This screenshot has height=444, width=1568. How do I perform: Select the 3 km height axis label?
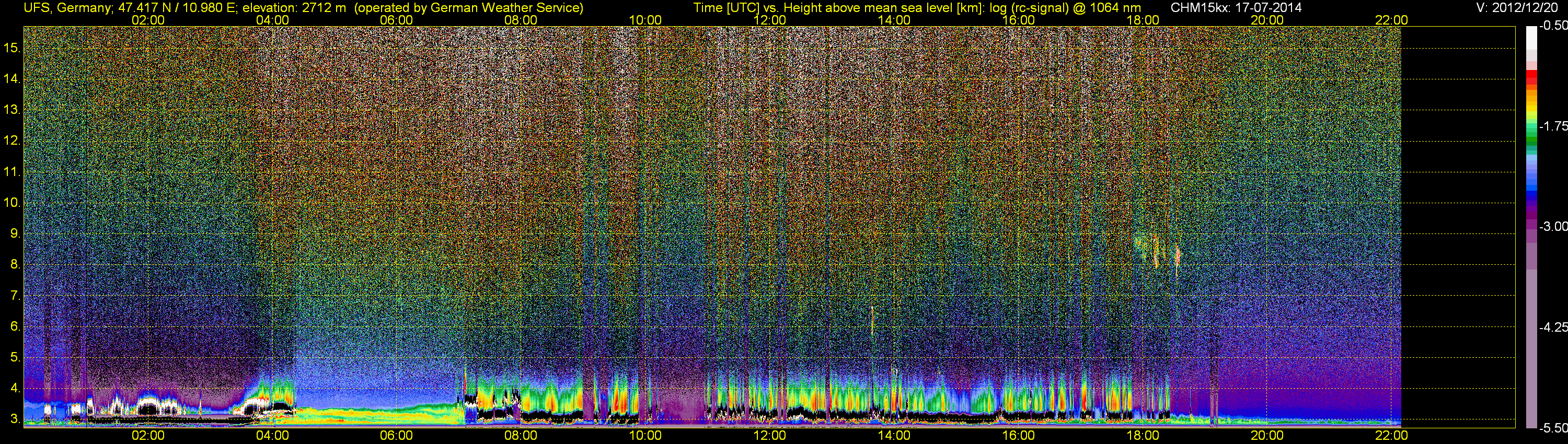15,419
